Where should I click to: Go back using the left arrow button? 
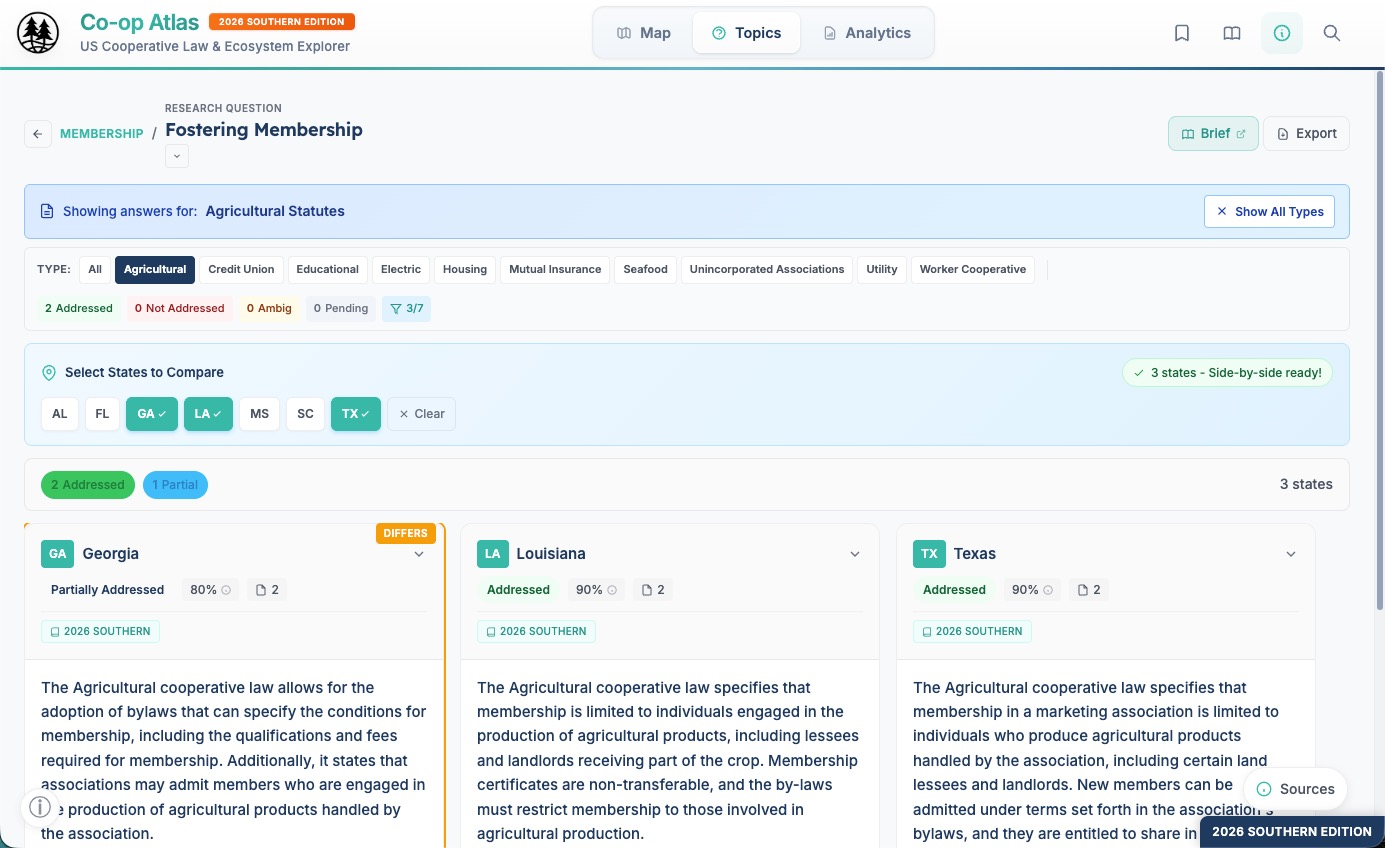pos(38,134)
